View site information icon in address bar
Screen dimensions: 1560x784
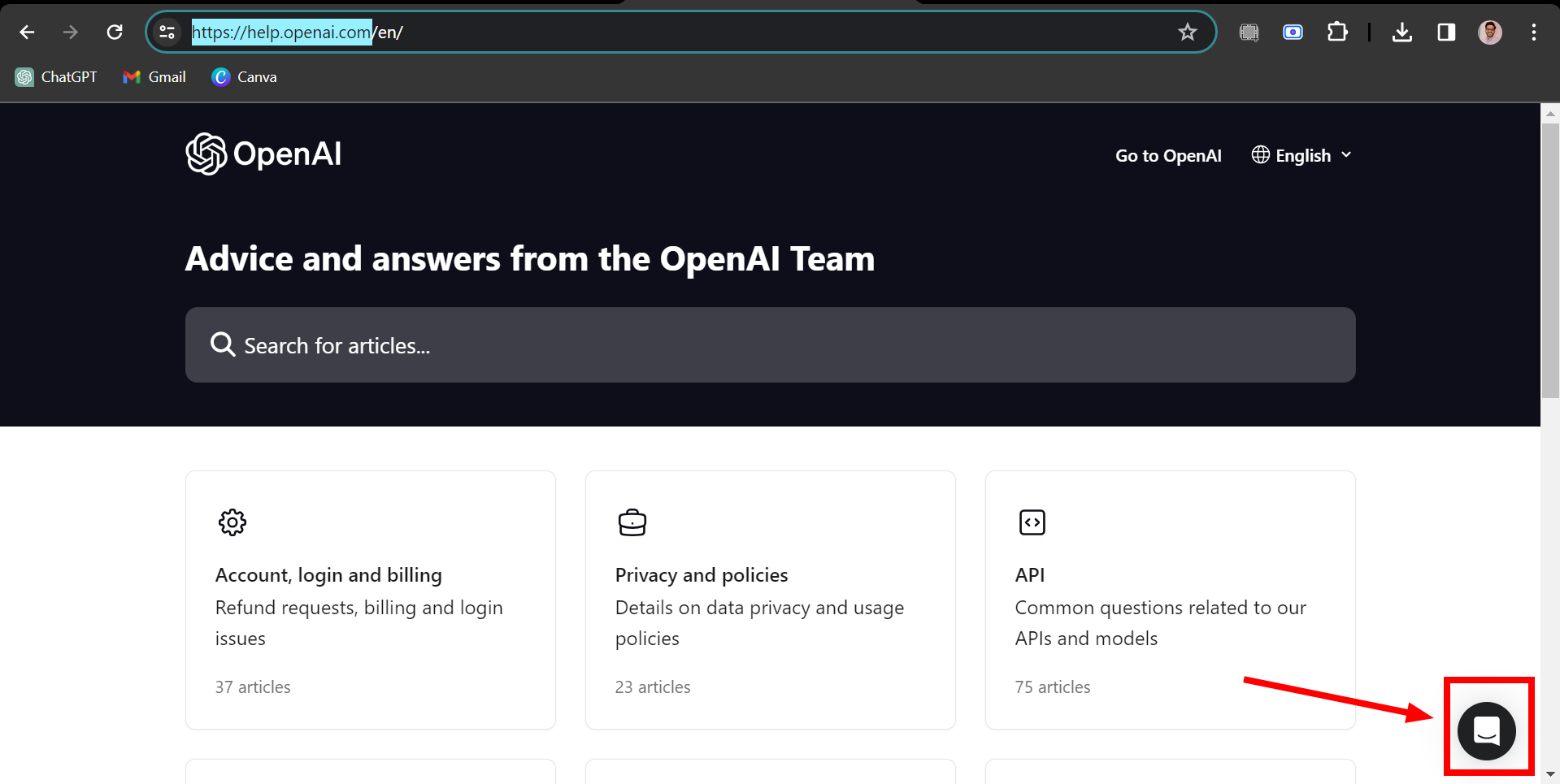tap(167, 32)
